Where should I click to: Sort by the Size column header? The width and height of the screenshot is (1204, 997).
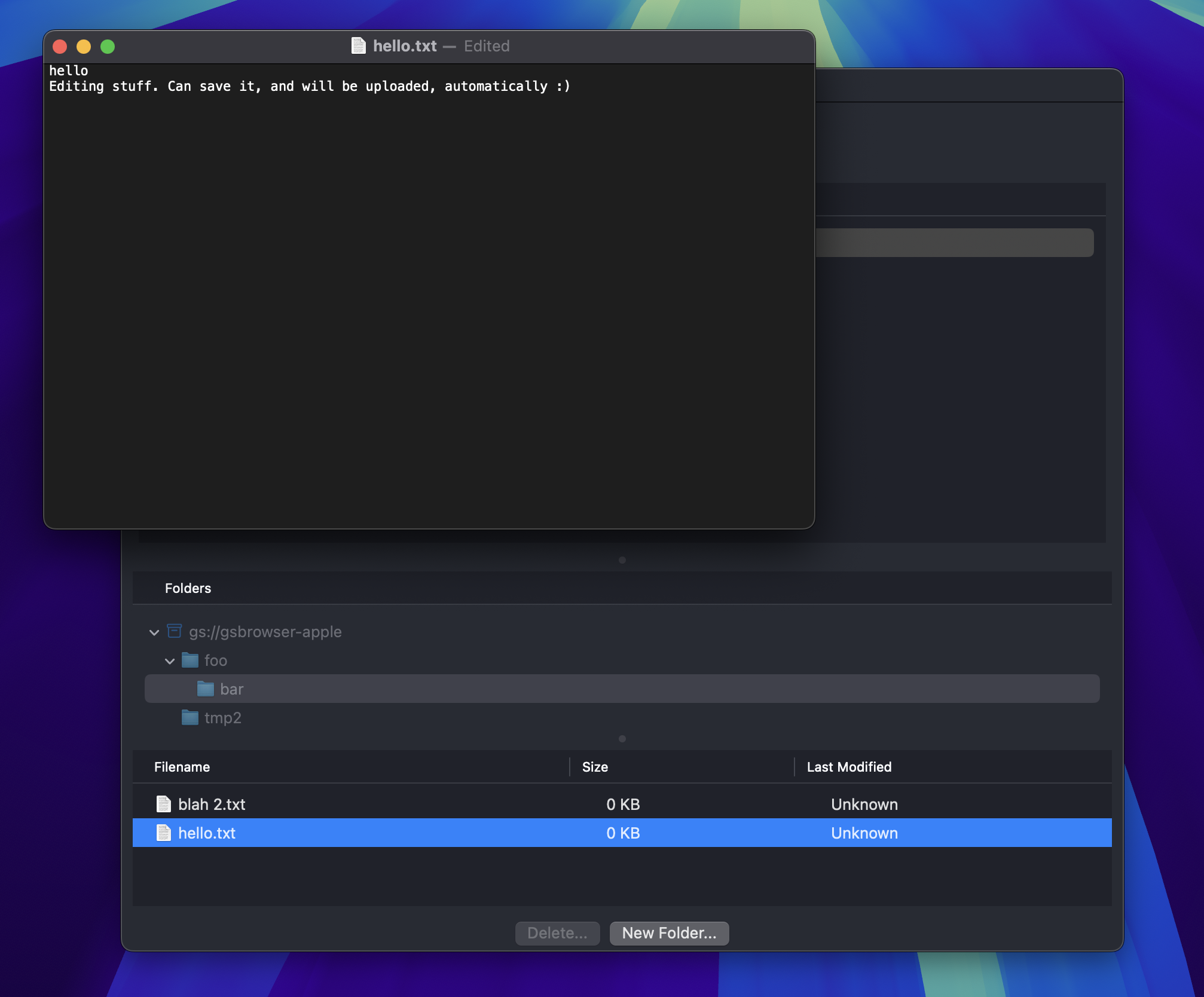click(x=595, y=767)
